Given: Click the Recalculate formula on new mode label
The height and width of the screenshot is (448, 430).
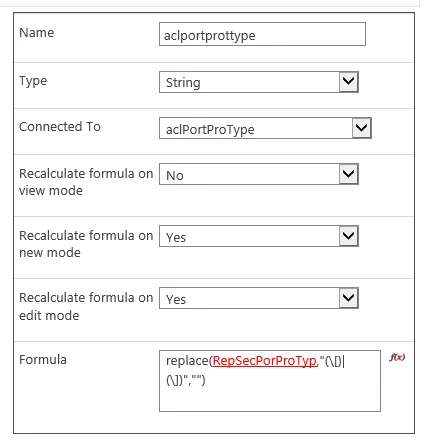Looking at the screenshot, I should point(86,244).
